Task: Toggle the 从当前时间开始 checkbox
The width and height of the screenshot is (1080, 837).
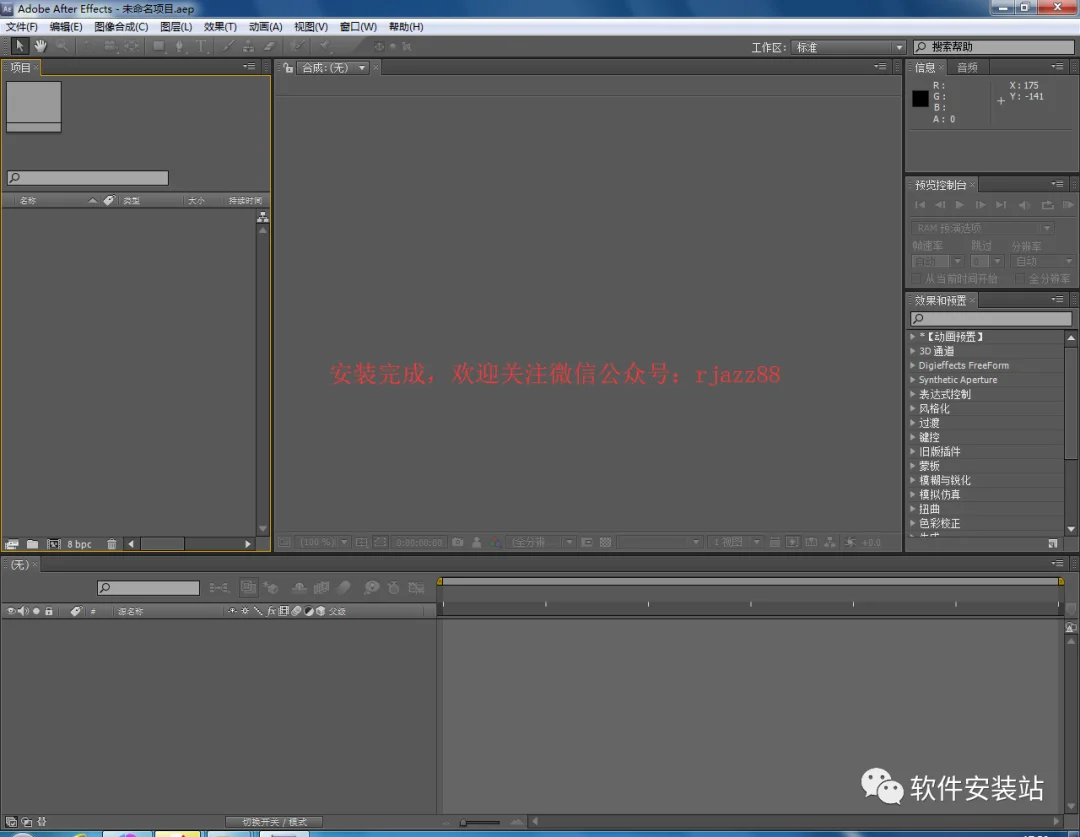Action: [x=916, y=279]
